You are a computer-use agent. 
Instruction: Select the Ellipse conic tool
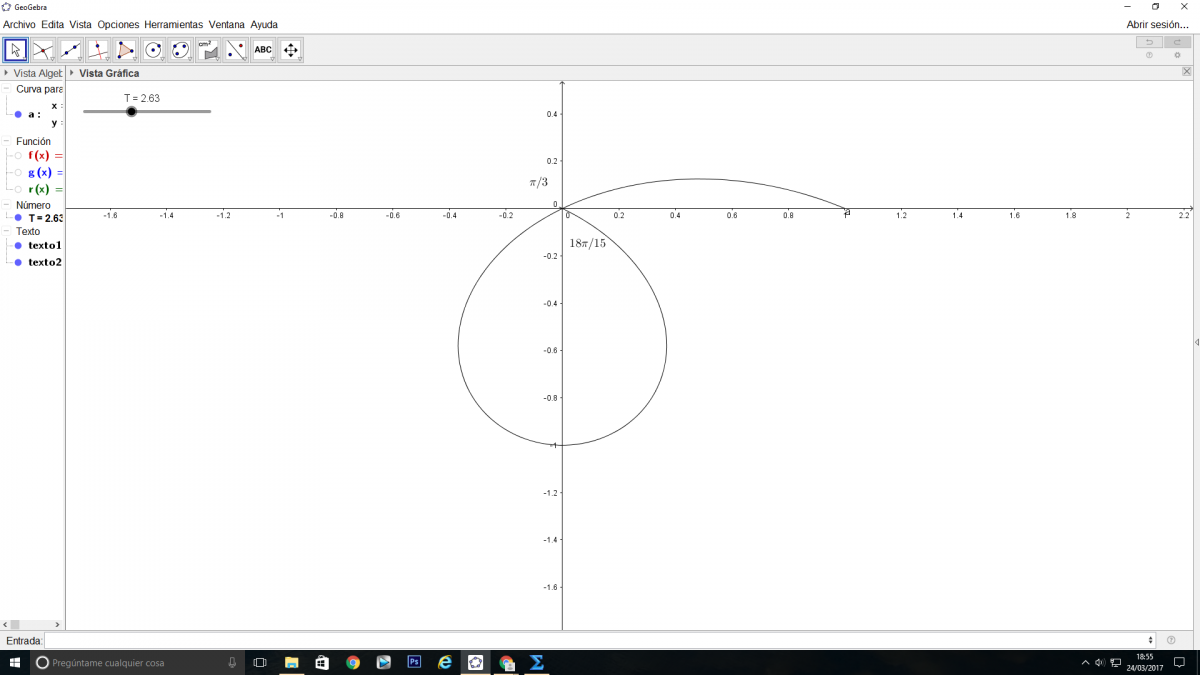click(181, 50)
